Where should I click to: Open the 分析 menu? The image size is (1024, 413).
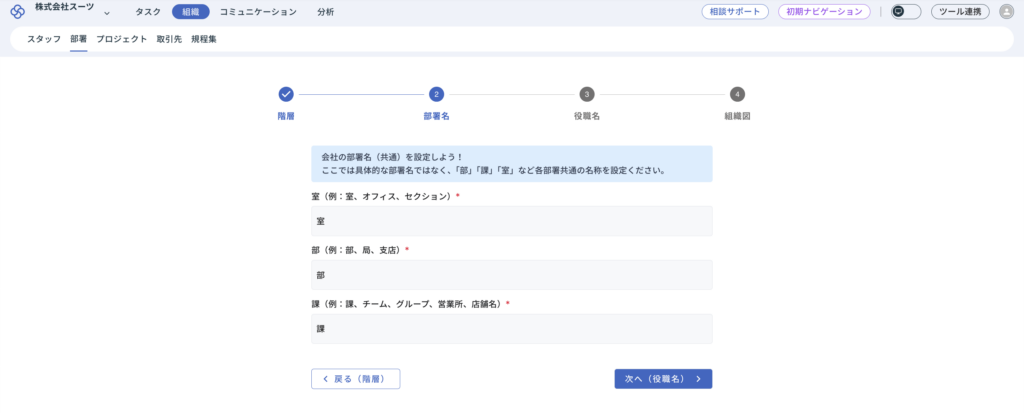[x=325, y=12]
